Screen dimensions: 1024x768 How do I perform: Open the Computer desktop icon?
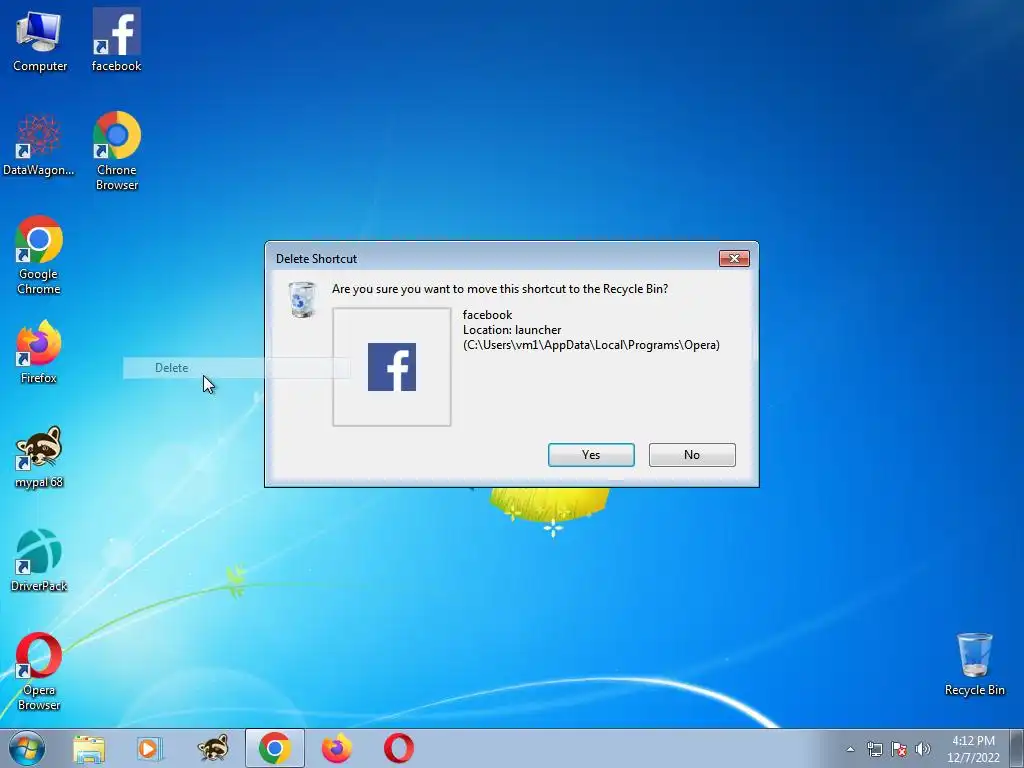[39, 40]
